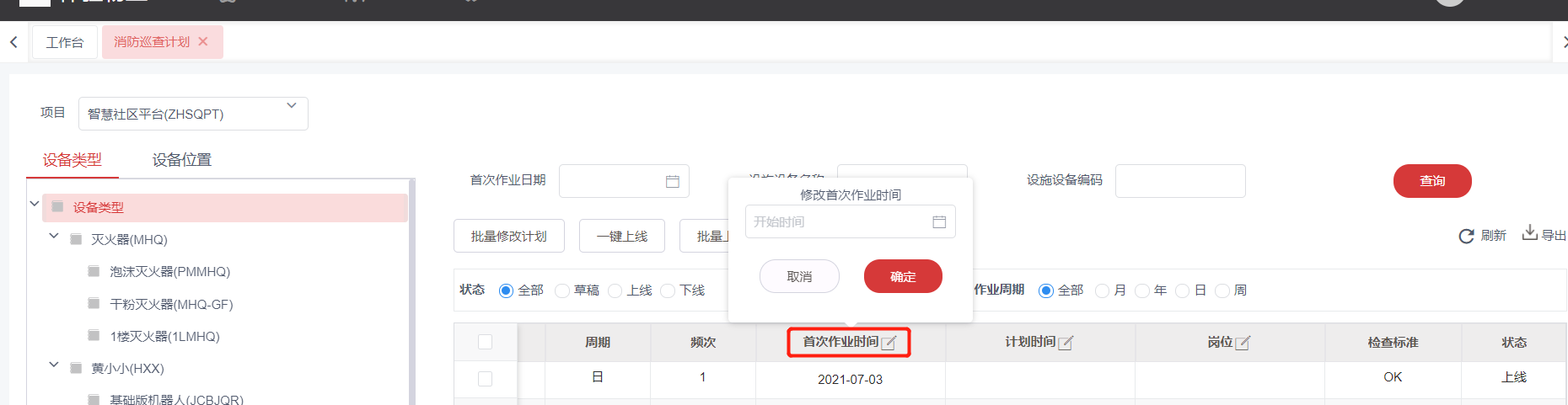This screenshot has width=1568, height=405.
Task: Select 泡沫灭火器(PMMHQ) in the tree
Action: point(169,271)
